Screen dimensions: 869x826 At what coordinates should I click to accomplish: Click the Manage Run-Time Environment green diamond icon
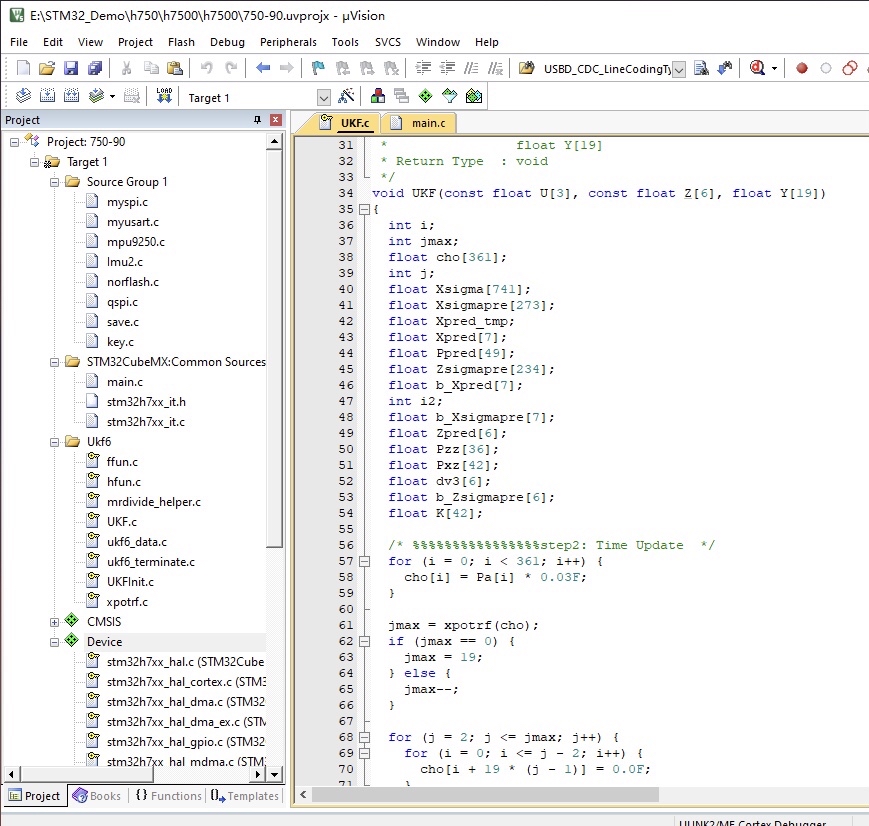pos(425,96)
